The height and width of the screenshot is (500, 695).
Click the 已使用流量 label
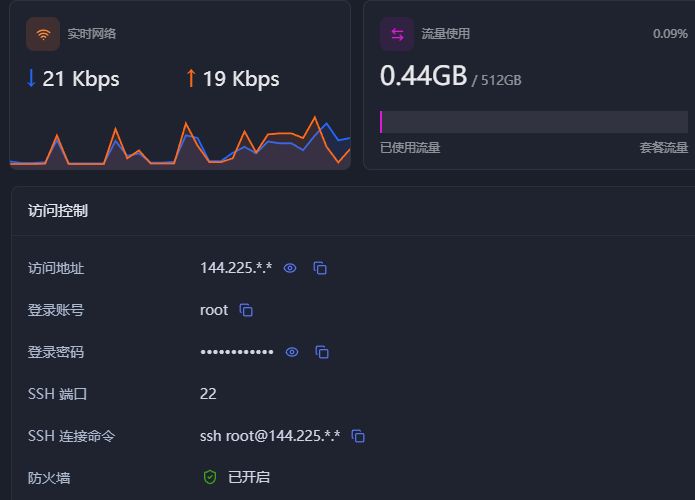(410, 148)
